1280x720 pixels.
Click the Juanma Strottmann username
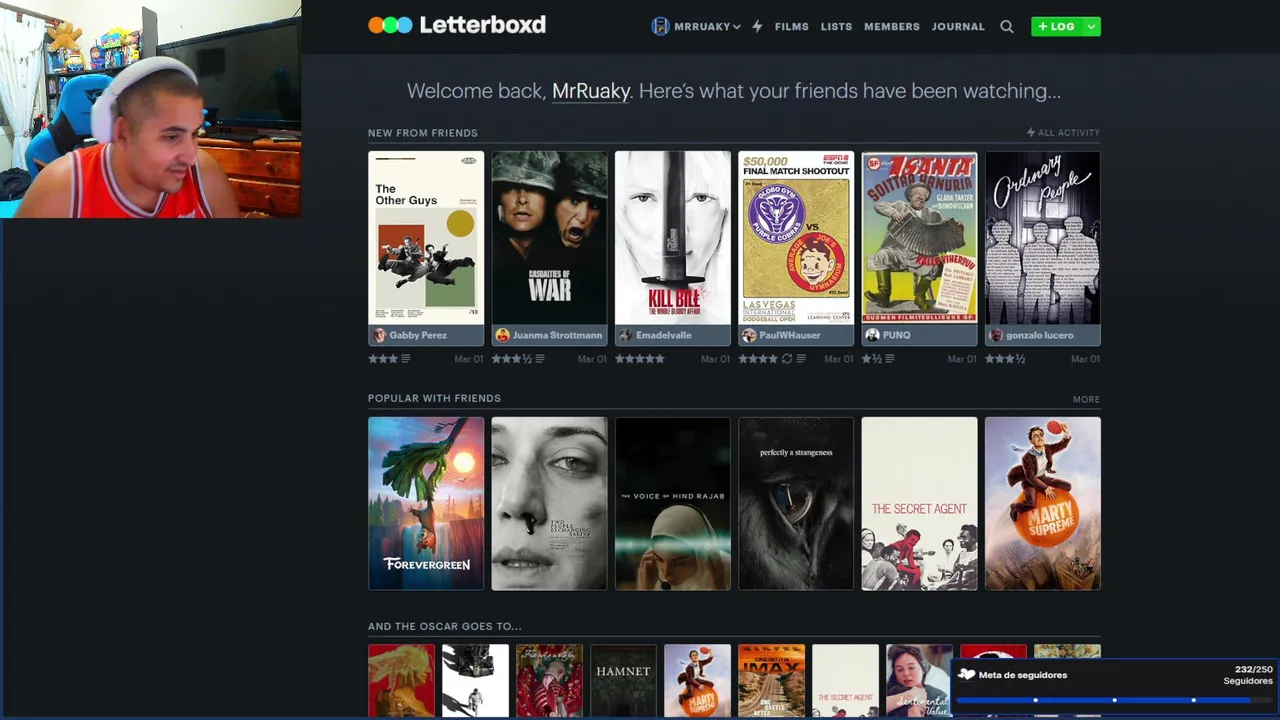tap(557, 335)
